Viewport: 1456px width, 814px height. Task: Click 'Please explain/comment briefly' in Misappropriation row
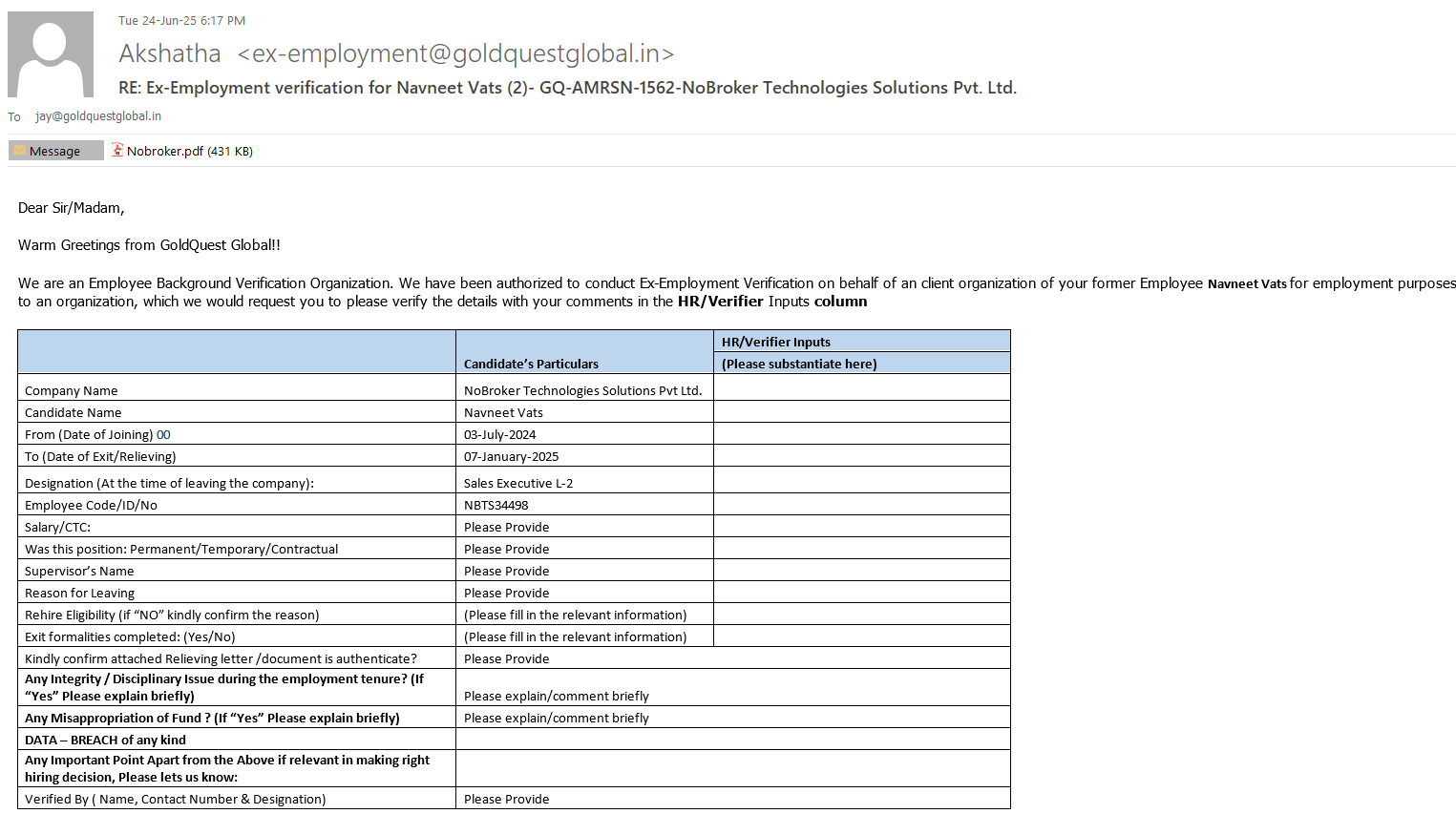(557, 718)
